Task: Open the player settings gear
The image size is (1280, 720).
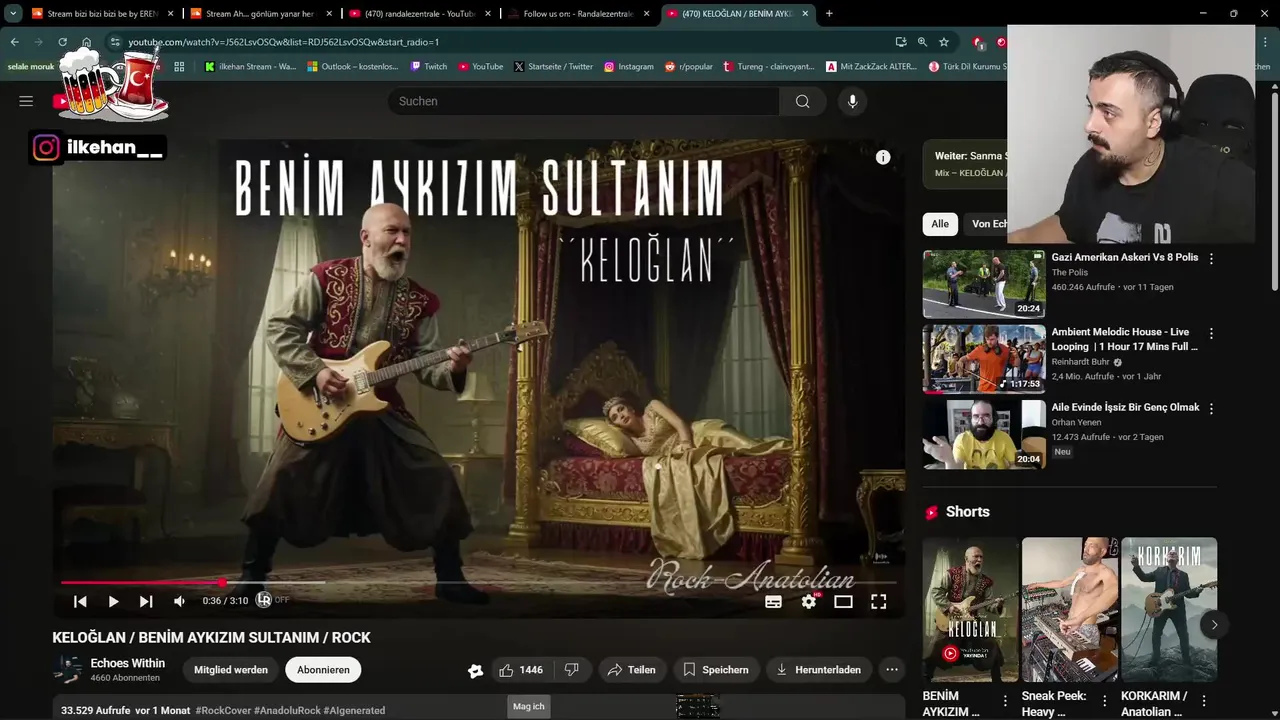Action: click(809, 601)
